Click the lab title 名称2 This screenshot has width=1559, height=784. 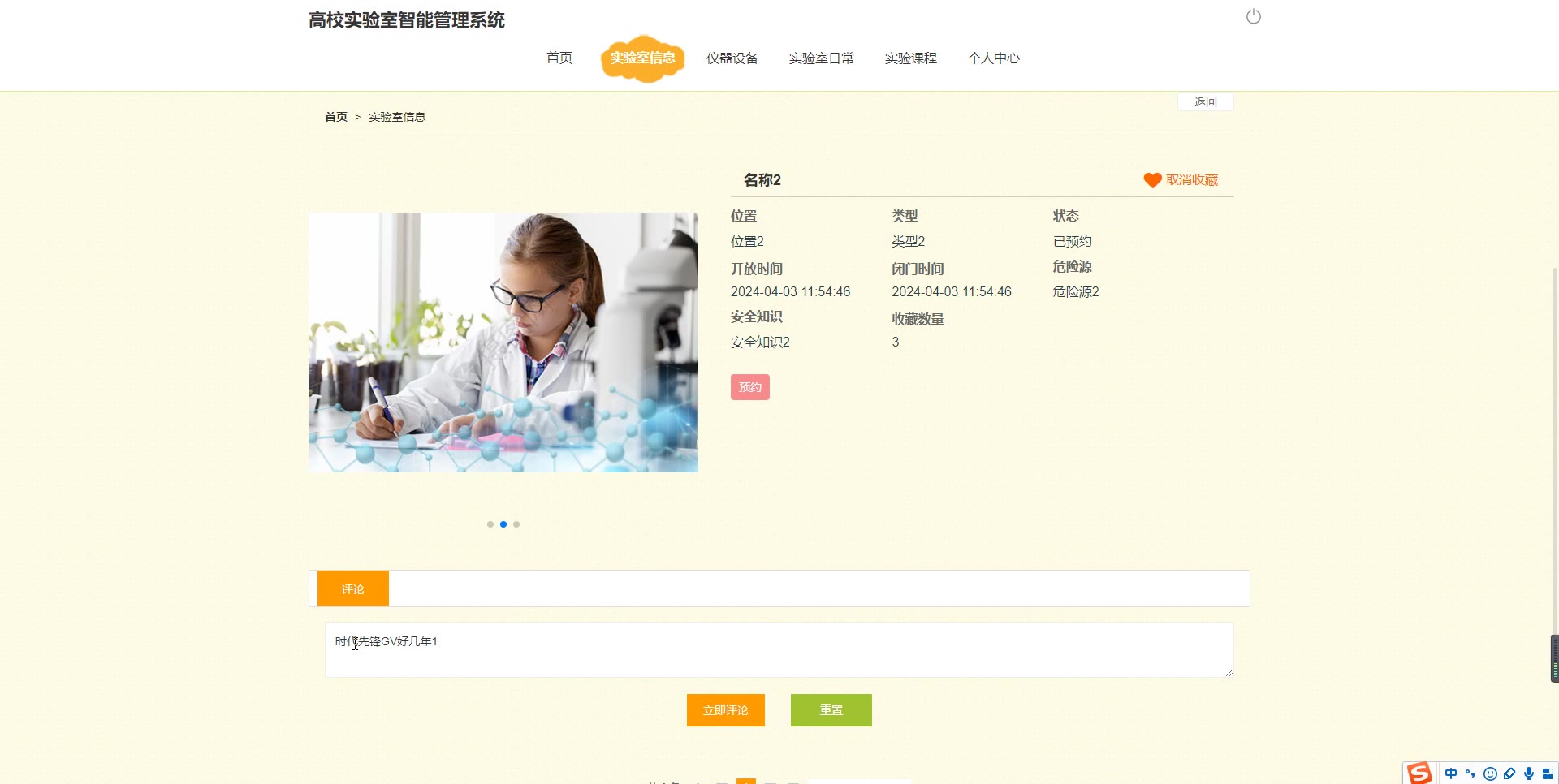(x=762, y=180)
